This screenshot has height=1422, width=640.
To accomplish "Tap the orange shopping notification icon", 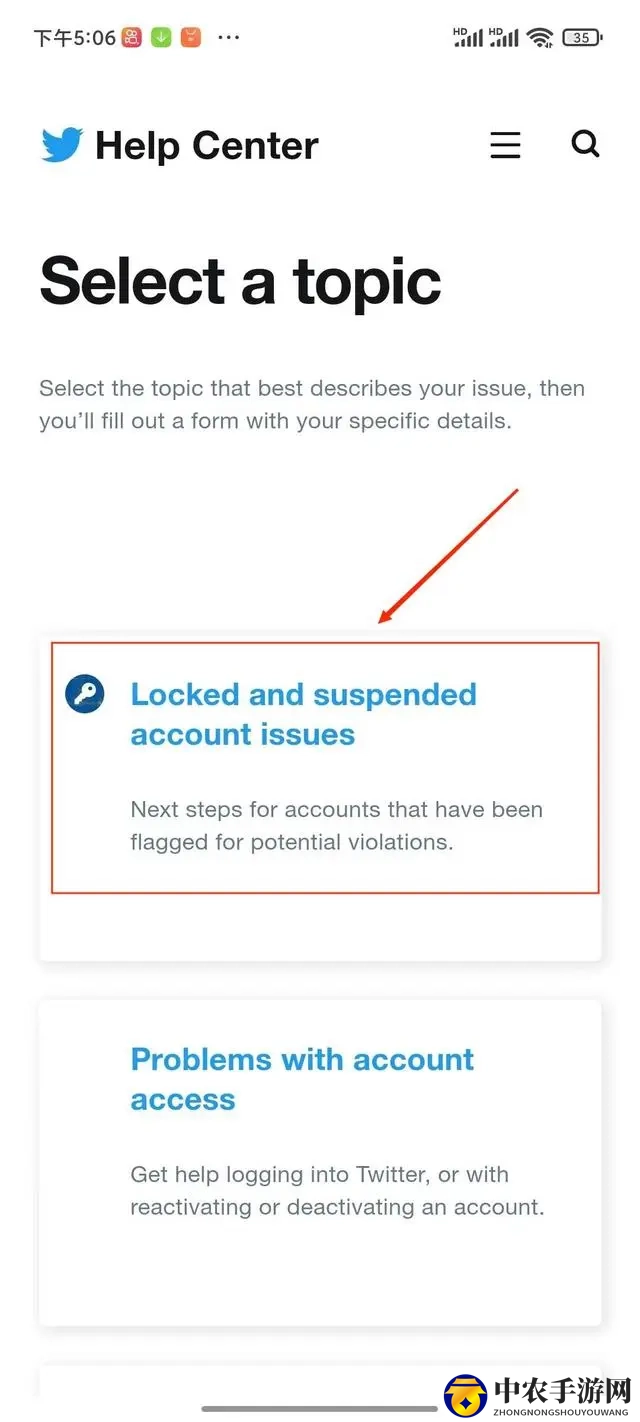I will point(191,38).
